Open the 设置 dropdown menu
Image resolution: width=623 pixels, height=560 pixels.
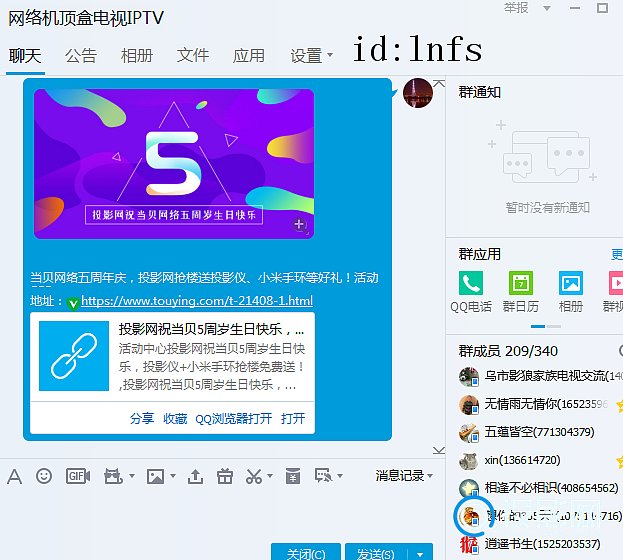(x=311, y=56)
